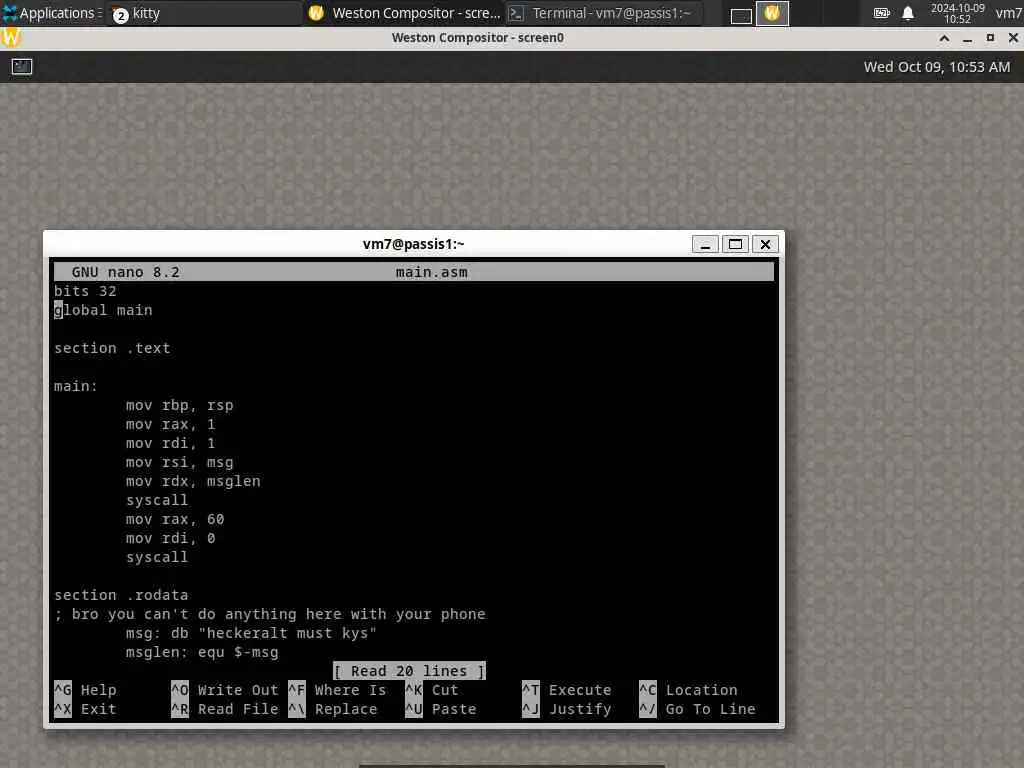Click the 'mov rsi, msg' line
This screenshot has width=1024, height=768.
pyautogui.click(x=180, y=462)
